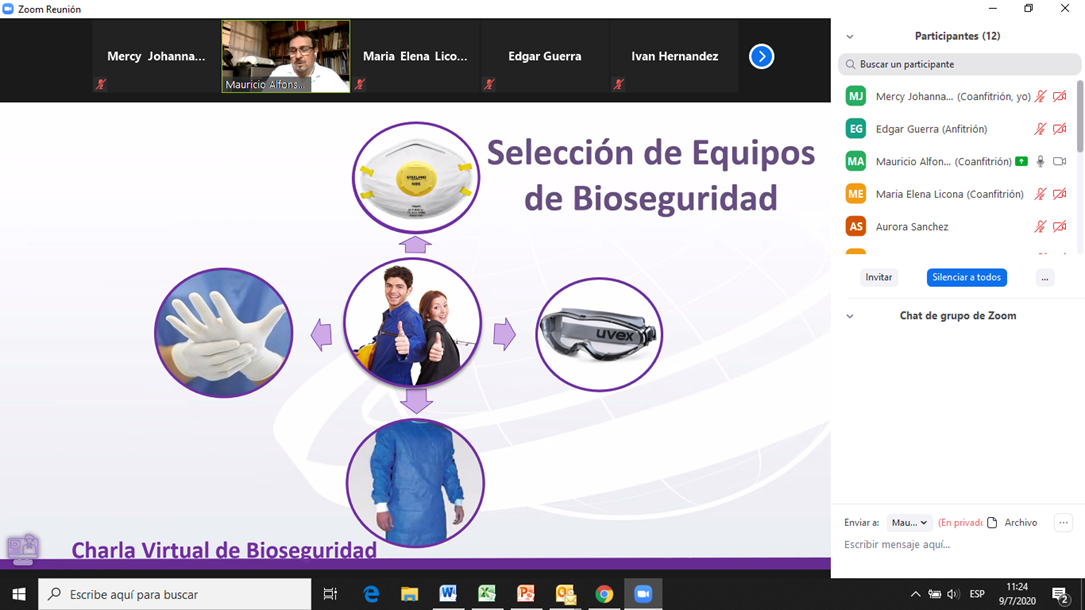Open chat more options ellipsis button

click(x=1064, y=523)
